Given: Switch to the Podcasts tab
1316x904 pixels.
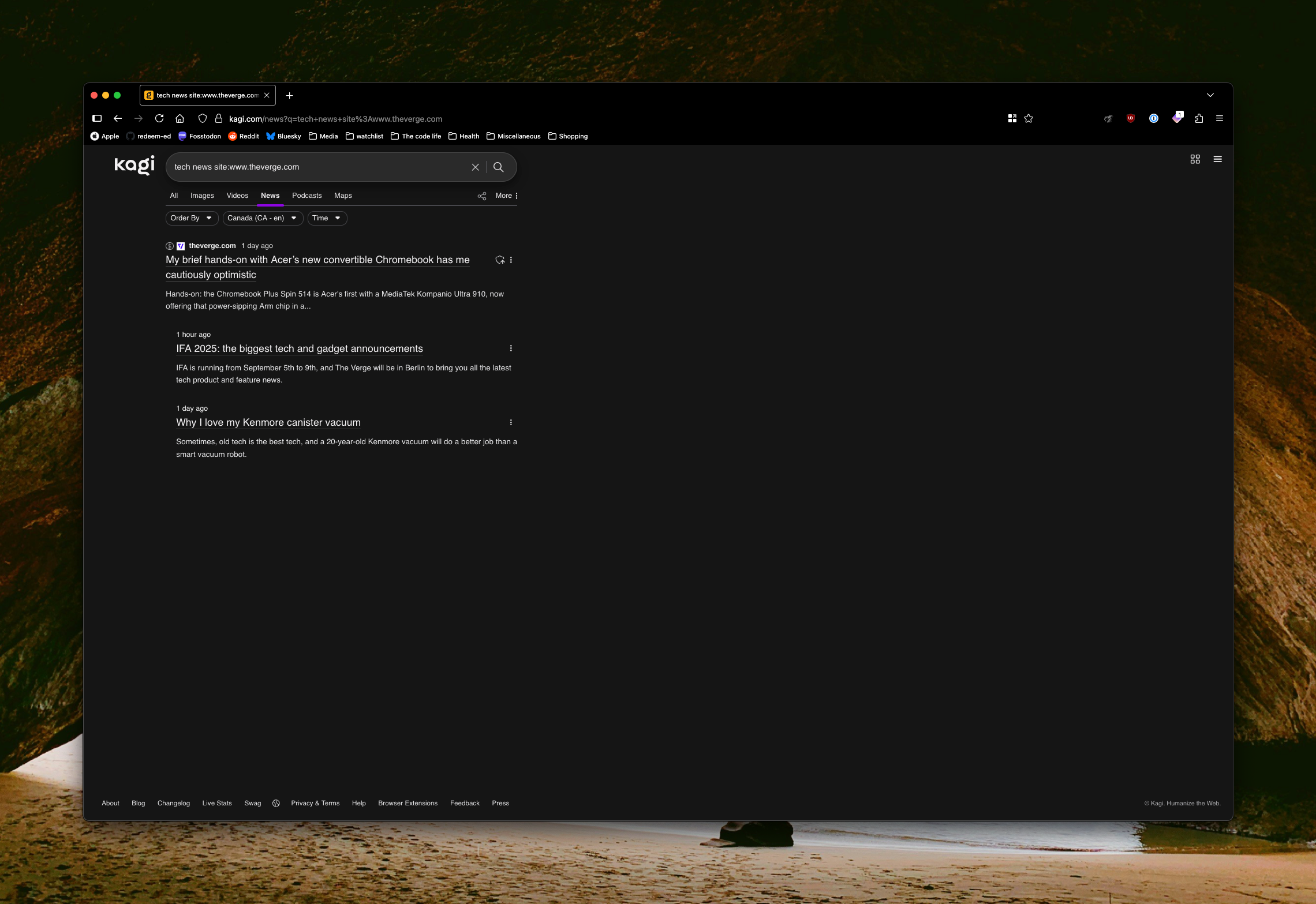Looking at the screenshot, I should [x=306, y=196].
